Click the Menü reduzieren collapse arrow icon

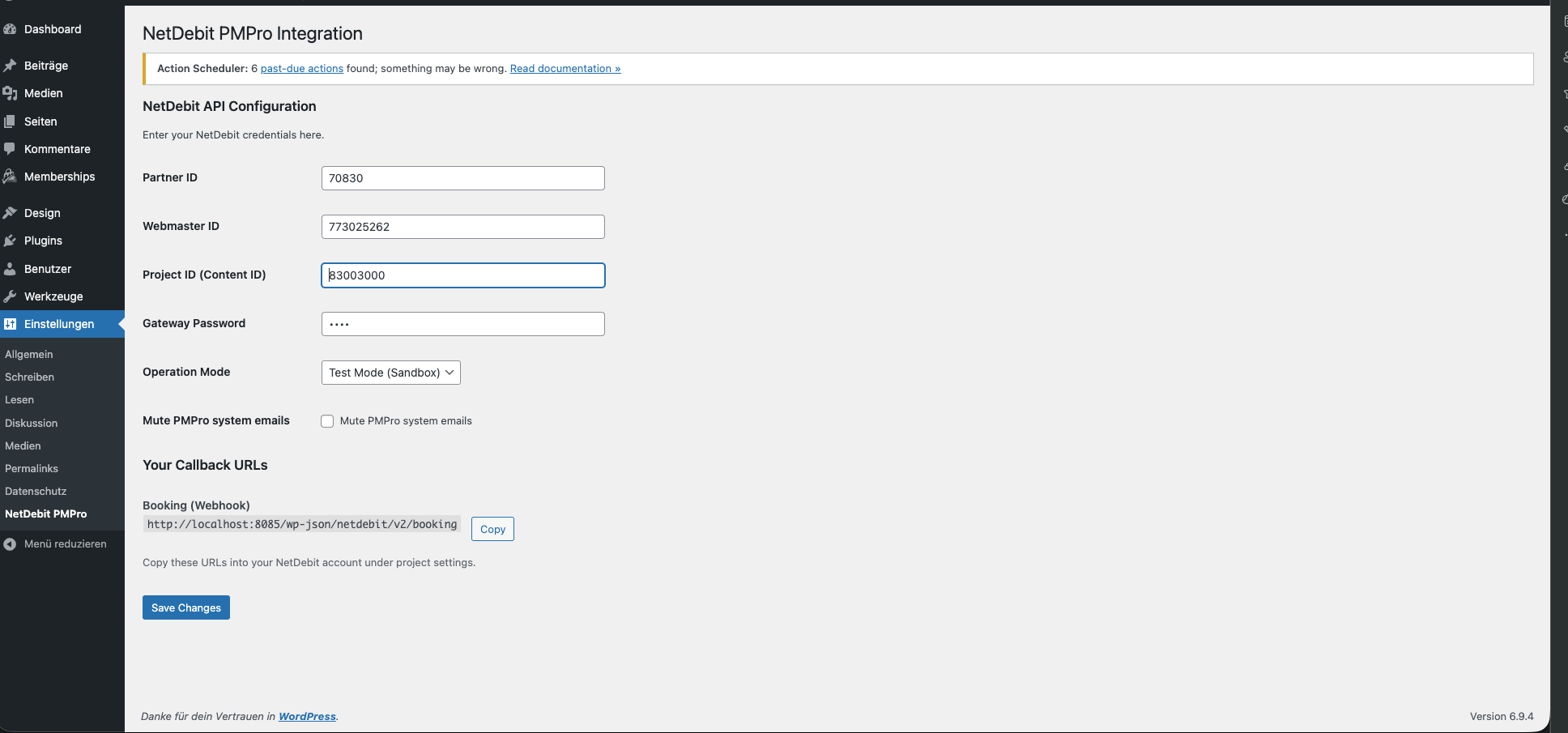10,544
